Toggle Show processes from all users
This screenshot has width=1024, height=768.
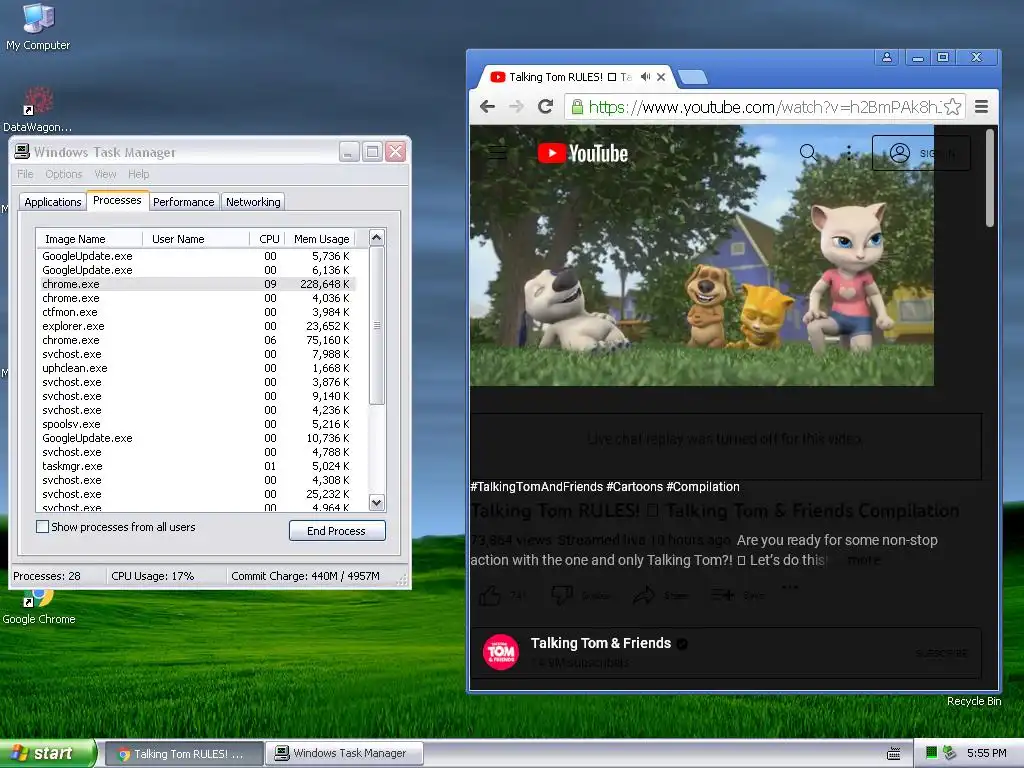(x=42, y=526)
